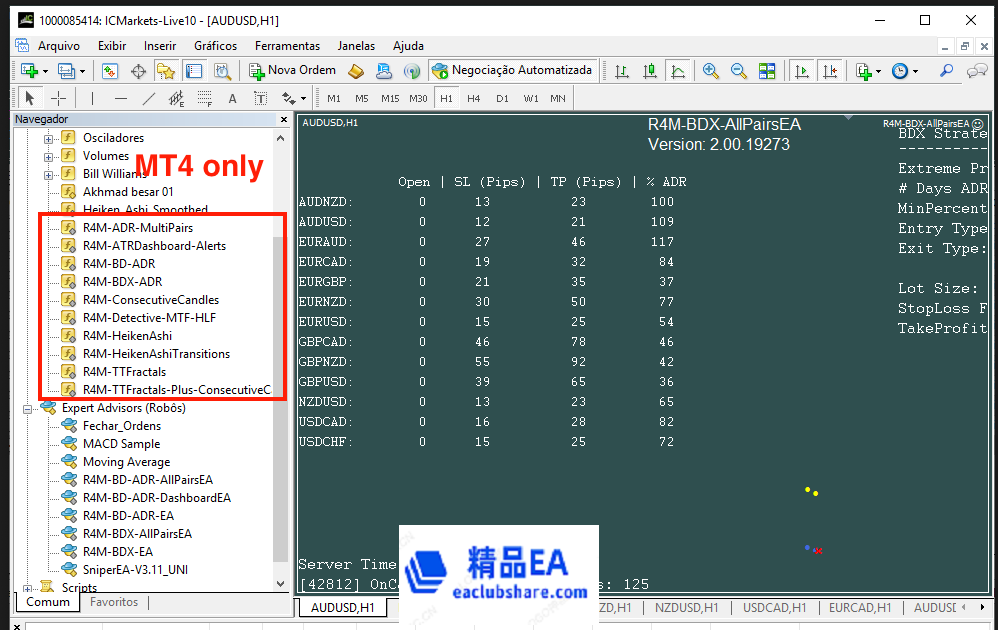Viewport: 998px width, 630px height.
Task: Toggle Chart Shift
Action: pos(830,71)
